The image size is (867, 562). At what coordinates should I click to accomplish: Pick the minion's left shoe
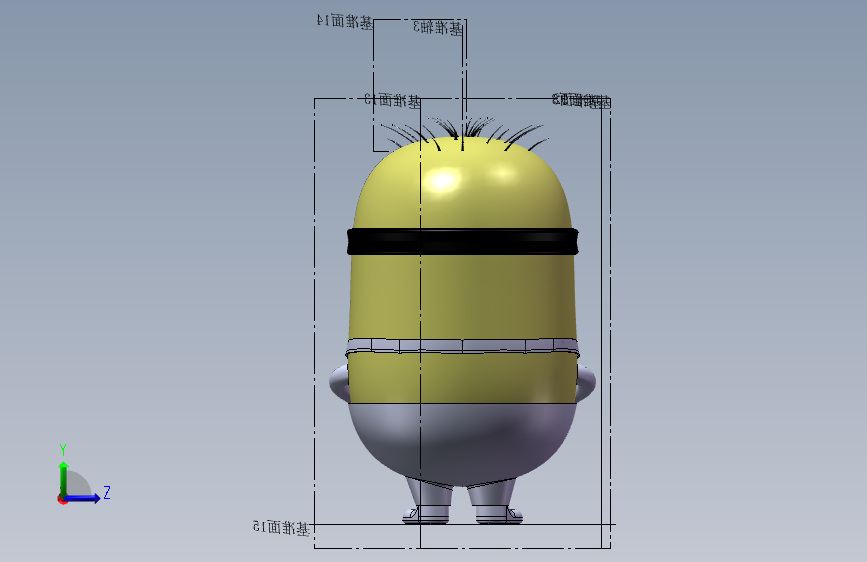tap(426, 516)
